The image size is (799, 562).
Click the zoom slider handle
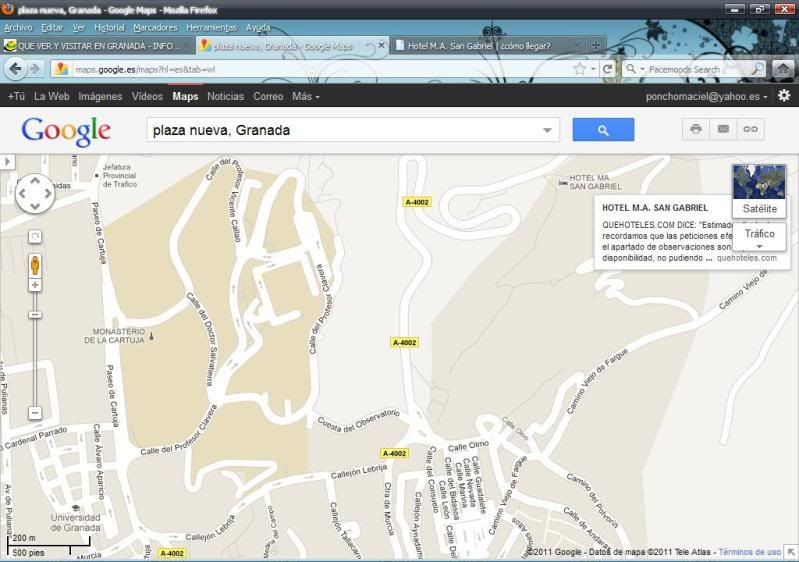[35, 315]
